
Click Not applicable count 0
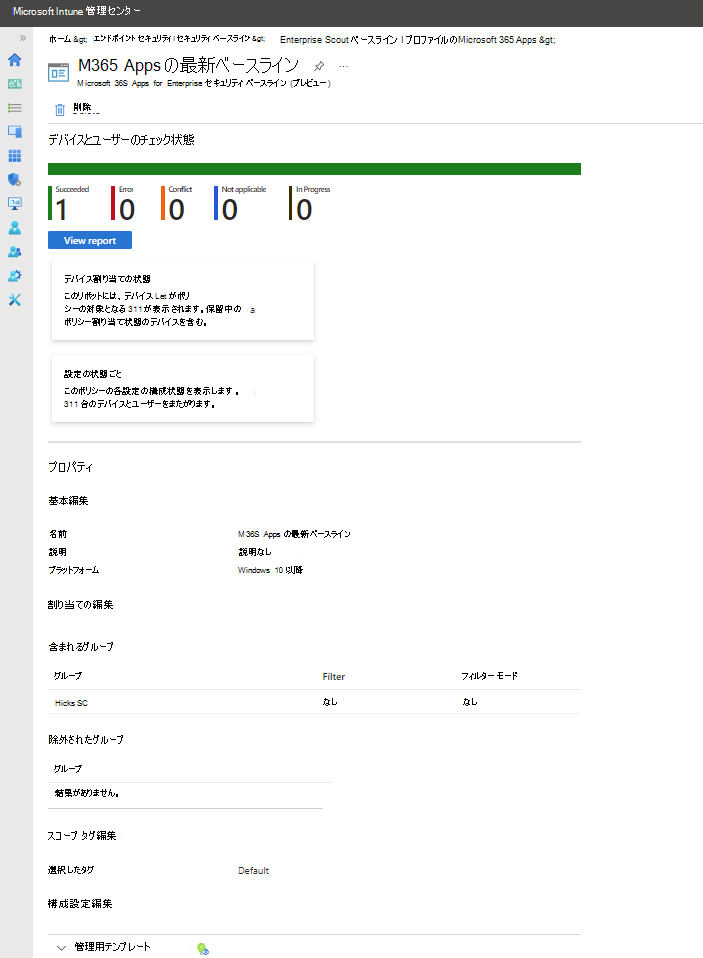click(230, 210)
